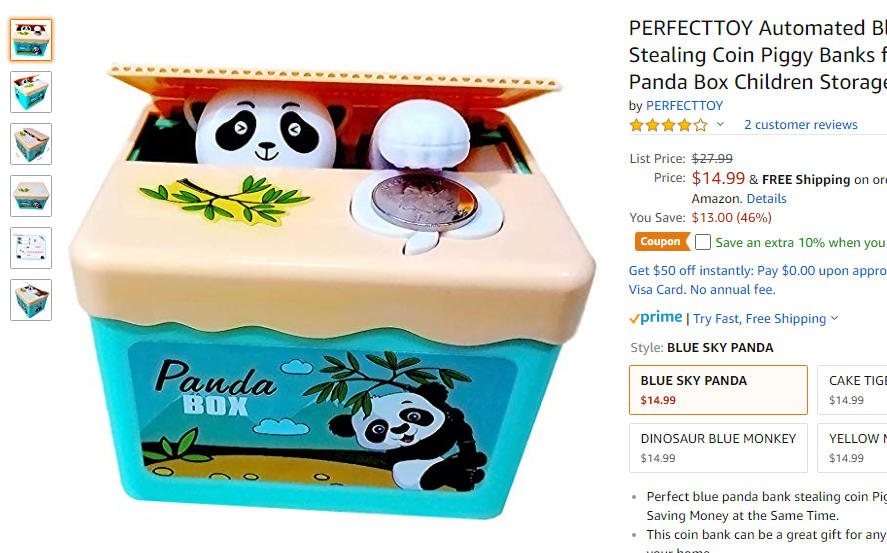
Task: Select the last product thumbnail
Action: [x=31, y=300]
